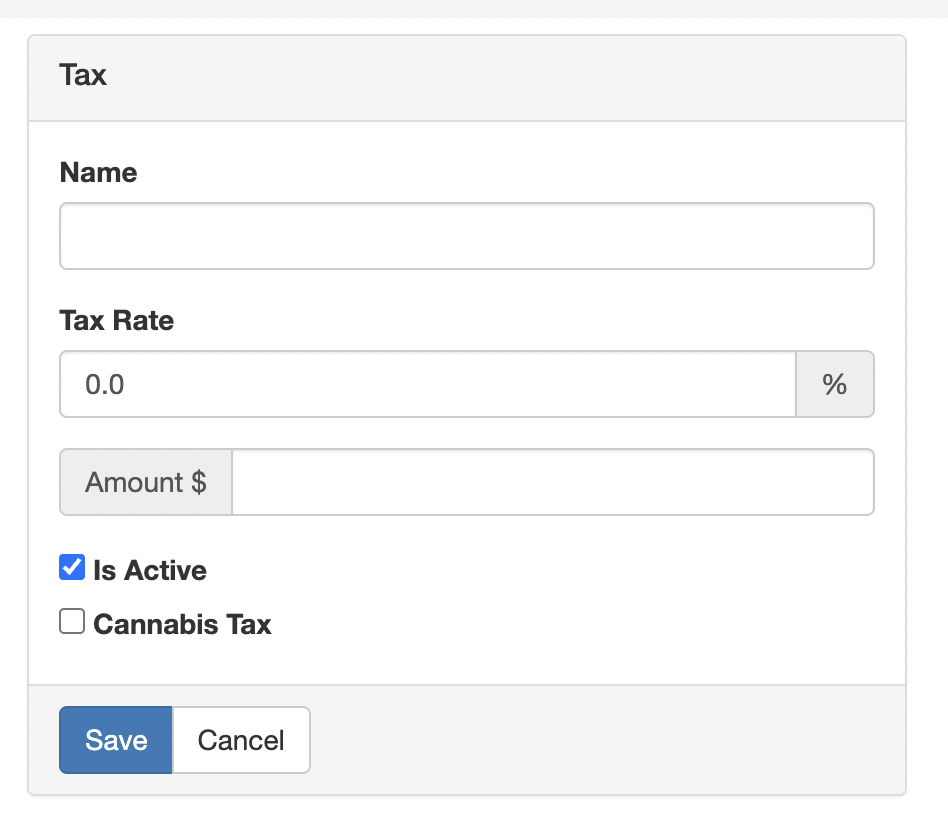Click the gray footer area beside Cancel
Screen dimensions: 948x828
coord(605,740)
